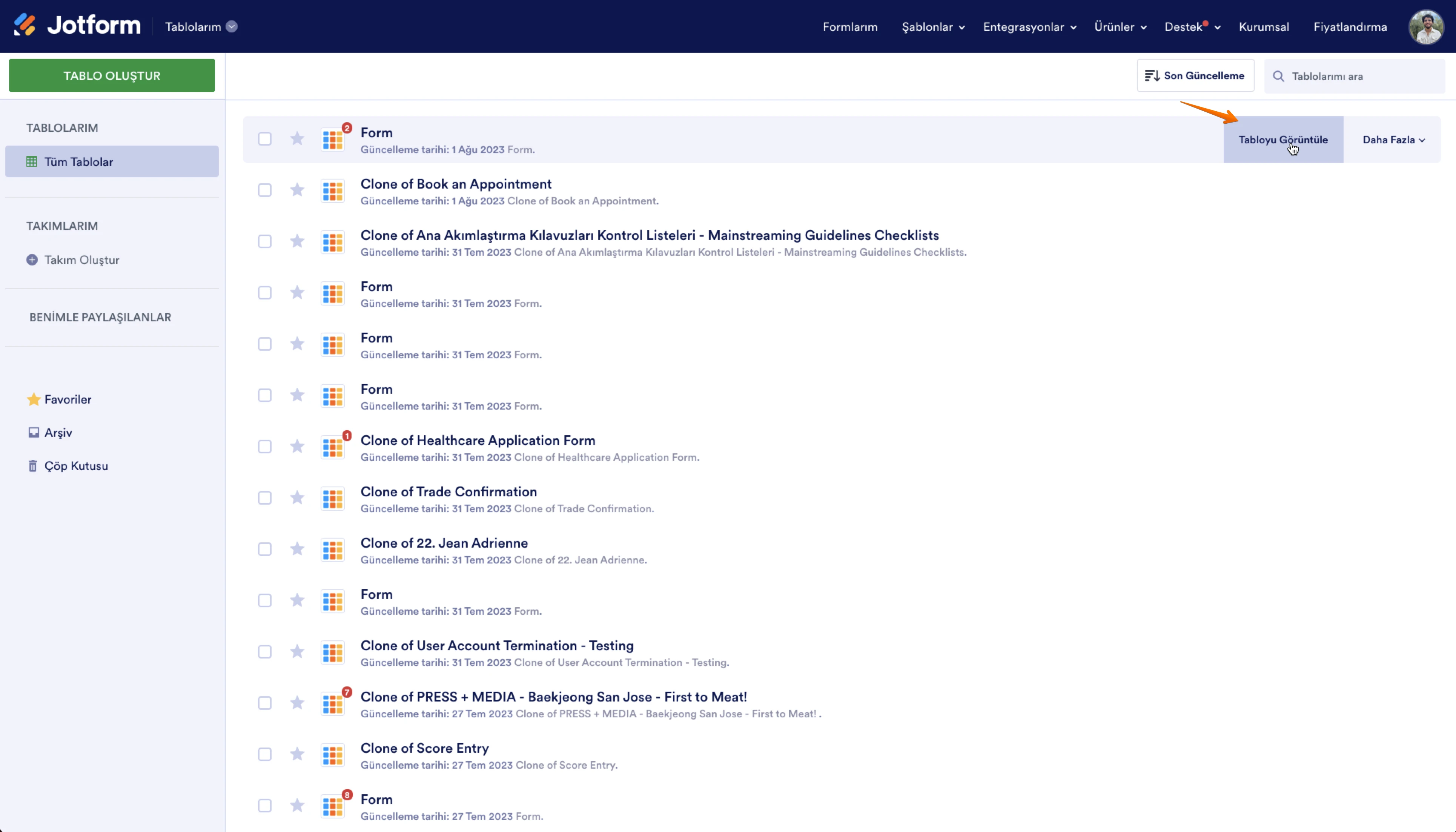Click the Jotform logo icon
The width and height of the screenshot is (1456, 832).
point(25,25)
